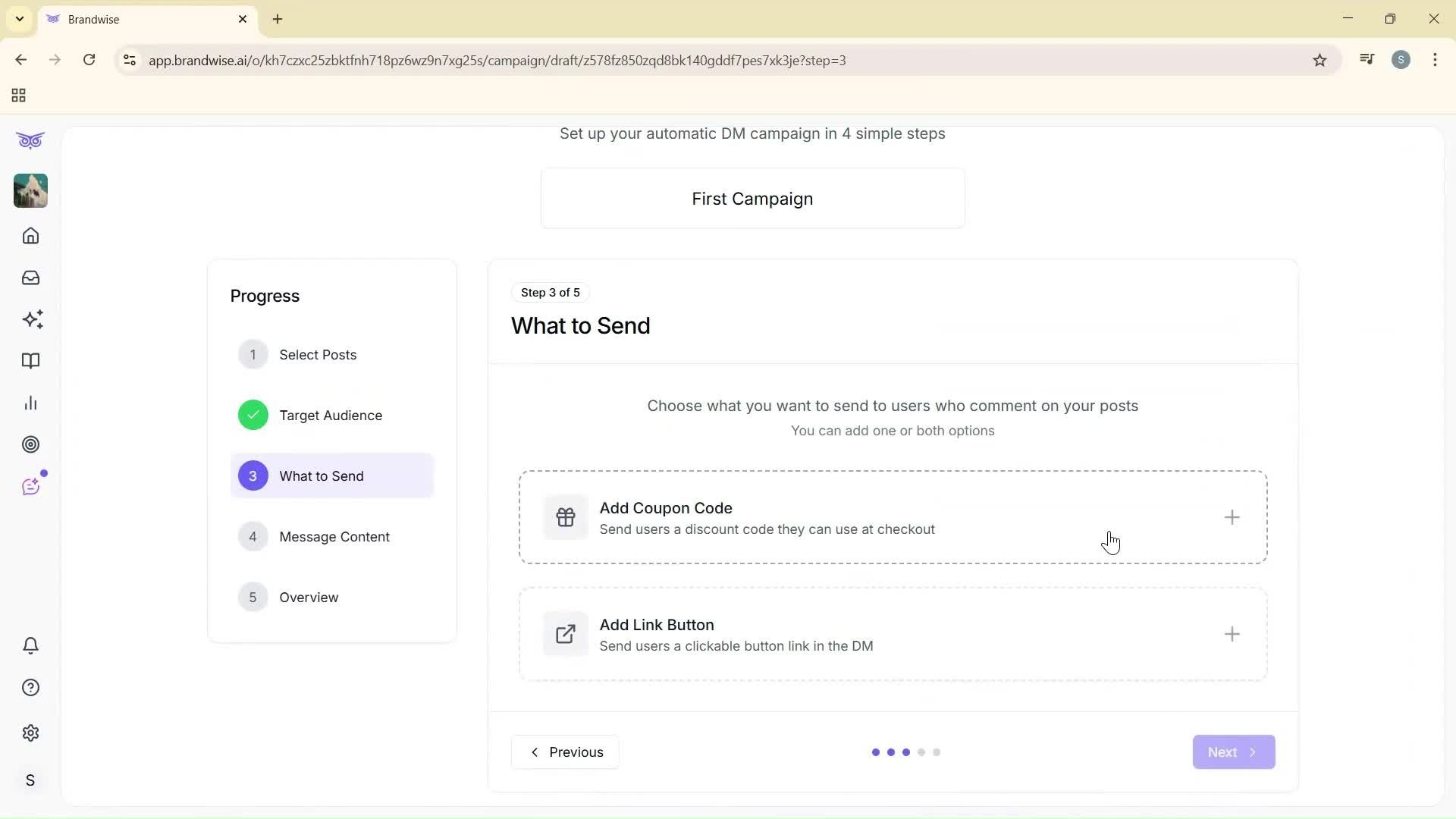Viewport: 1456px width, 819px height.
Task: Click the First Campaign name field
Action: pos(752,198)
